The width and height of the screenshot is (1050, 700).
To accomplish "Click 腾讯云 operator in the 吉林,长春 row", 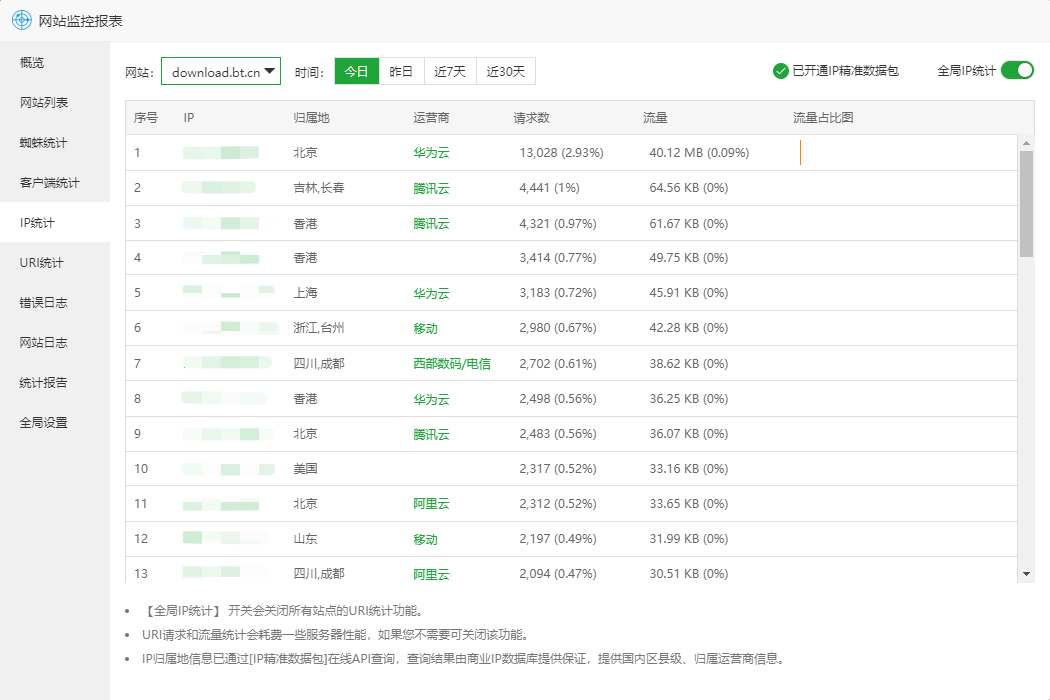I will tap(431, 188).
